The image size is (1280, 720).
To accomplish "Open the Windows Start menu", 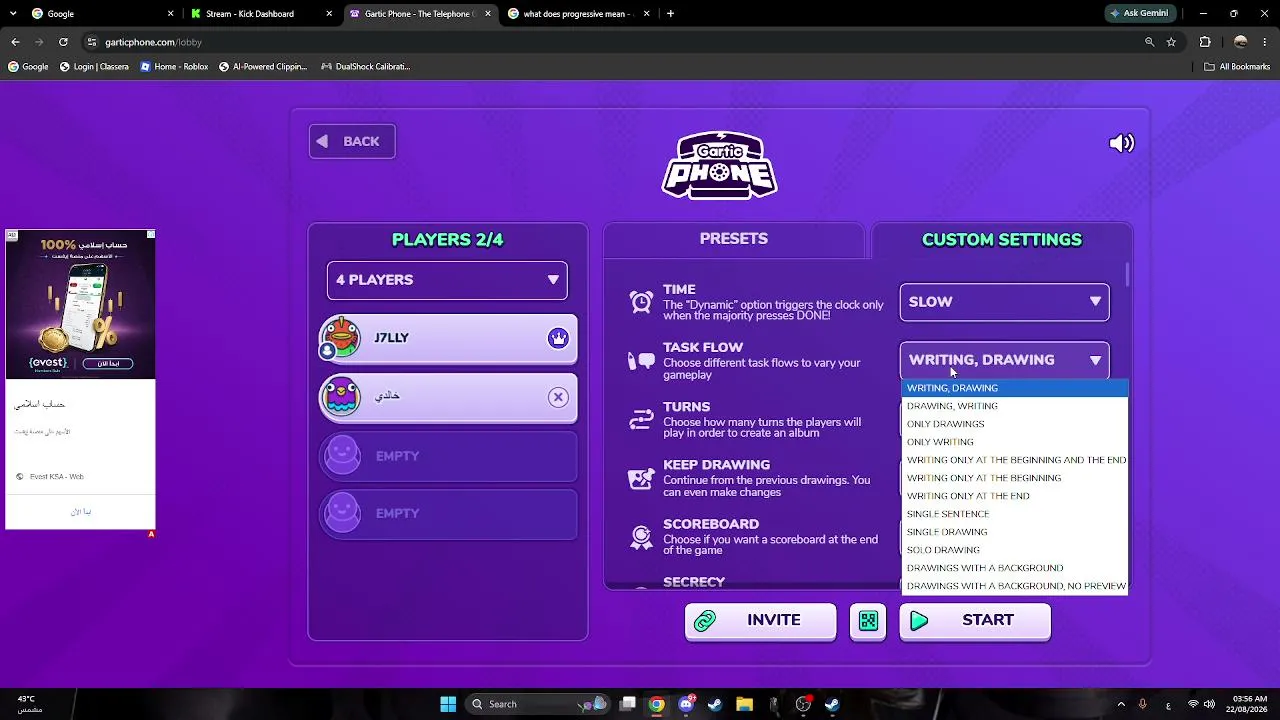I will pyautogui.click(x=448, y=704).
